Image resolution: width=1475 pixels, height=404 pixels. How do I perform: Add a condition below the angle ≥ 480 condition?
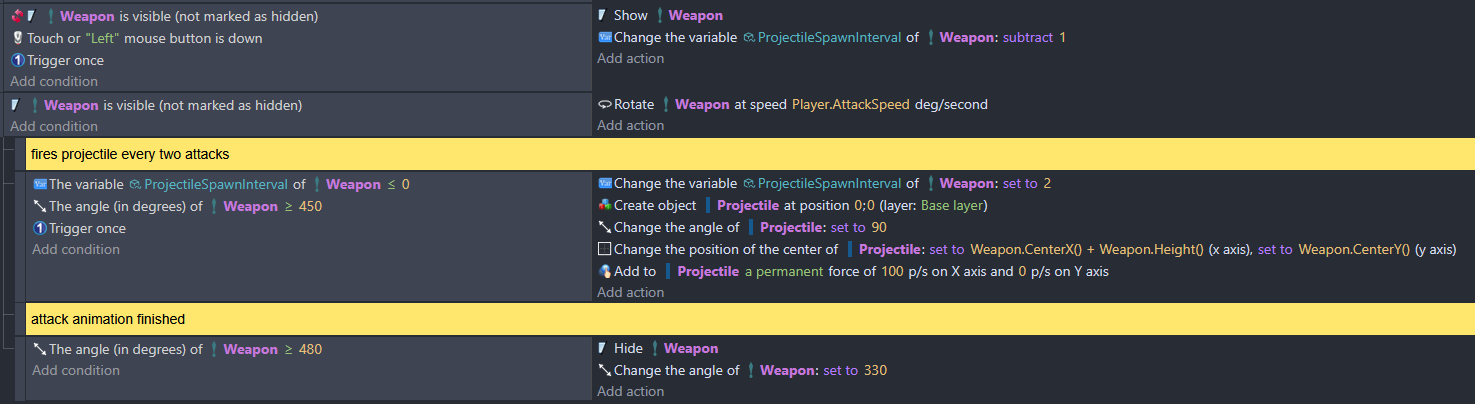(76, 371)
